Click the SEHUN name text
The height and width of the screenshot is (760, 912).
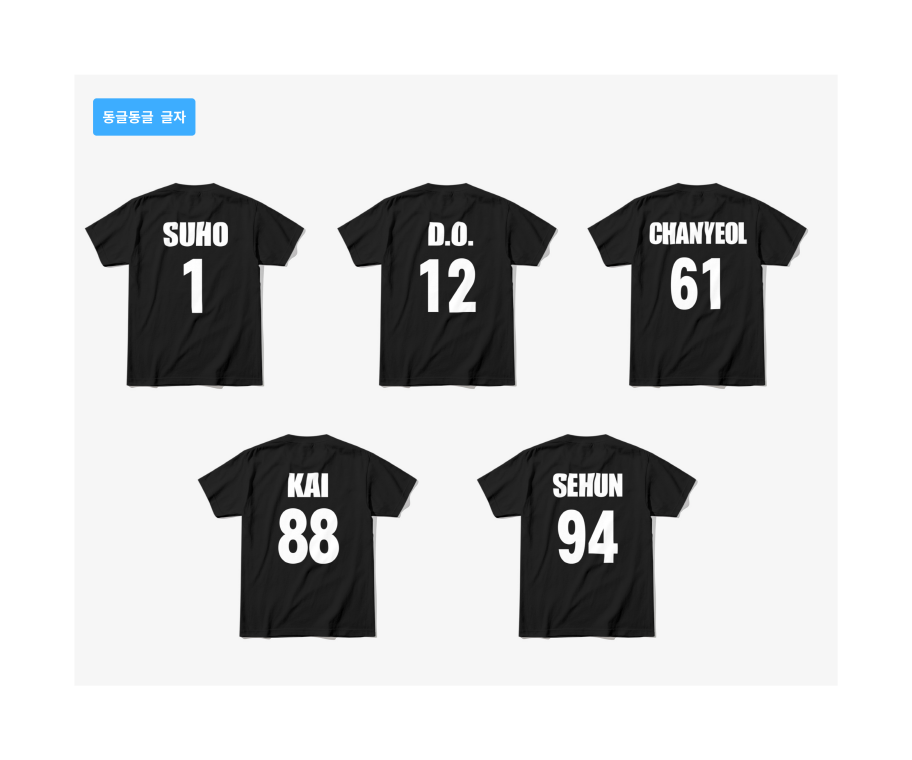tap(587, 486)
